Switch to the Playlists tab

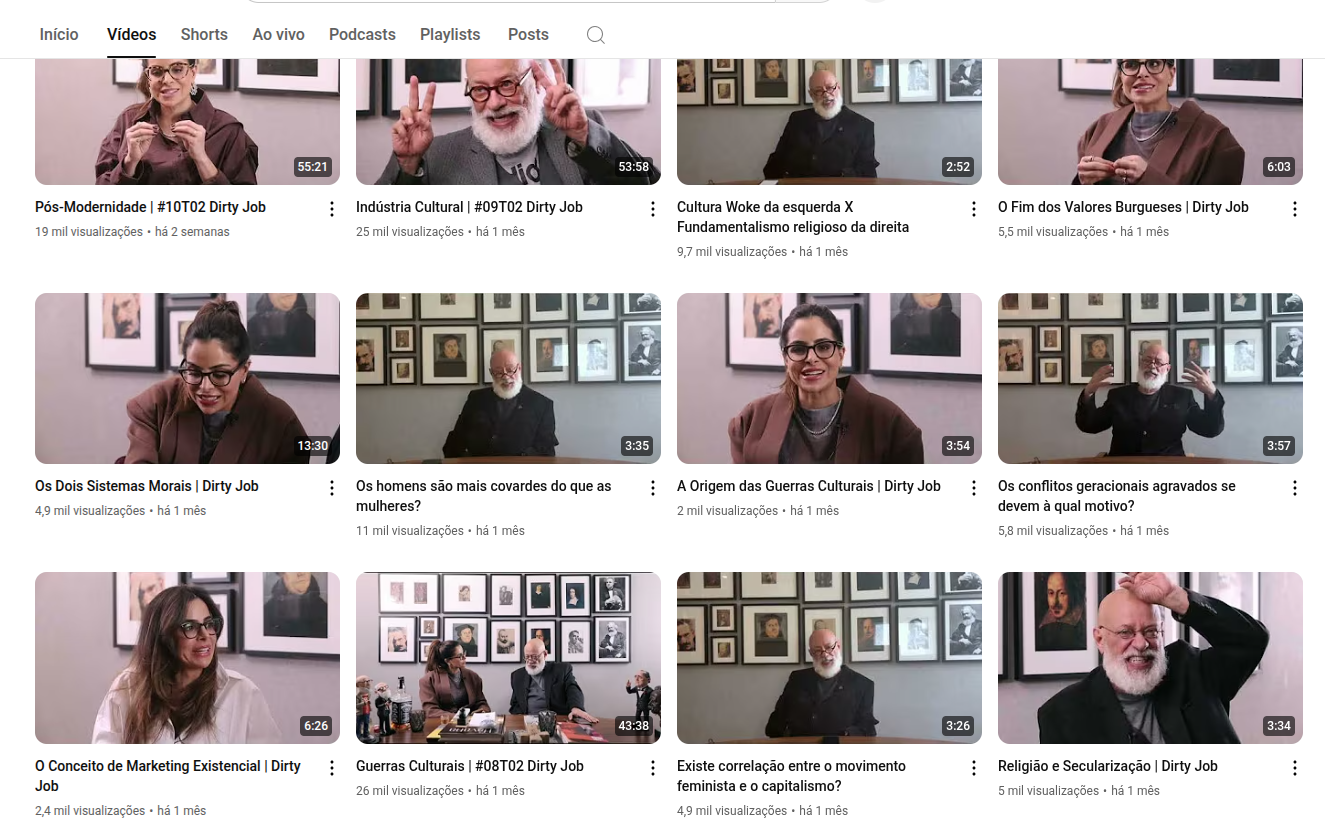(x=450, y=34)
